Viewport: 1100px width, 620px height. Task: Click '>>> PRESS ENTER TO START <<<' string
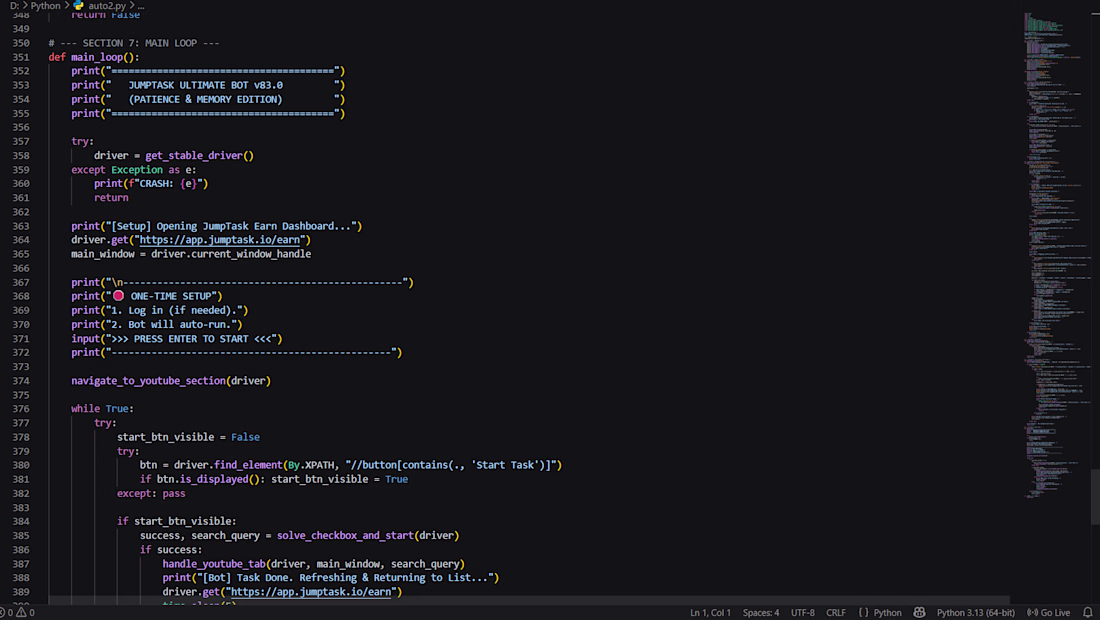[191, 339]
